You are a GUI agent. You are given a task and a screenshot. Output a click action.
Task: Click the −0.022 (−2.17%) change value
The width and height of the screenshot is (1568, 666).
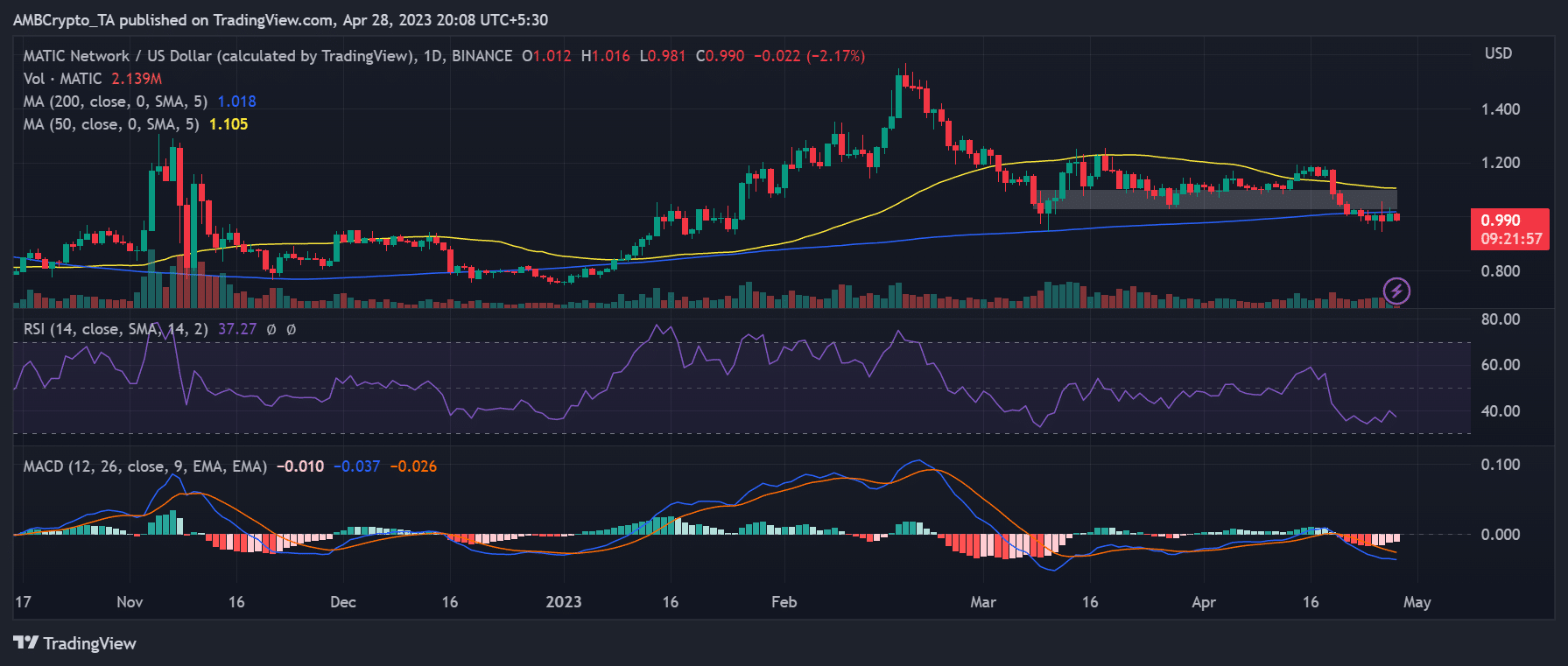click(x=810, y=56)
